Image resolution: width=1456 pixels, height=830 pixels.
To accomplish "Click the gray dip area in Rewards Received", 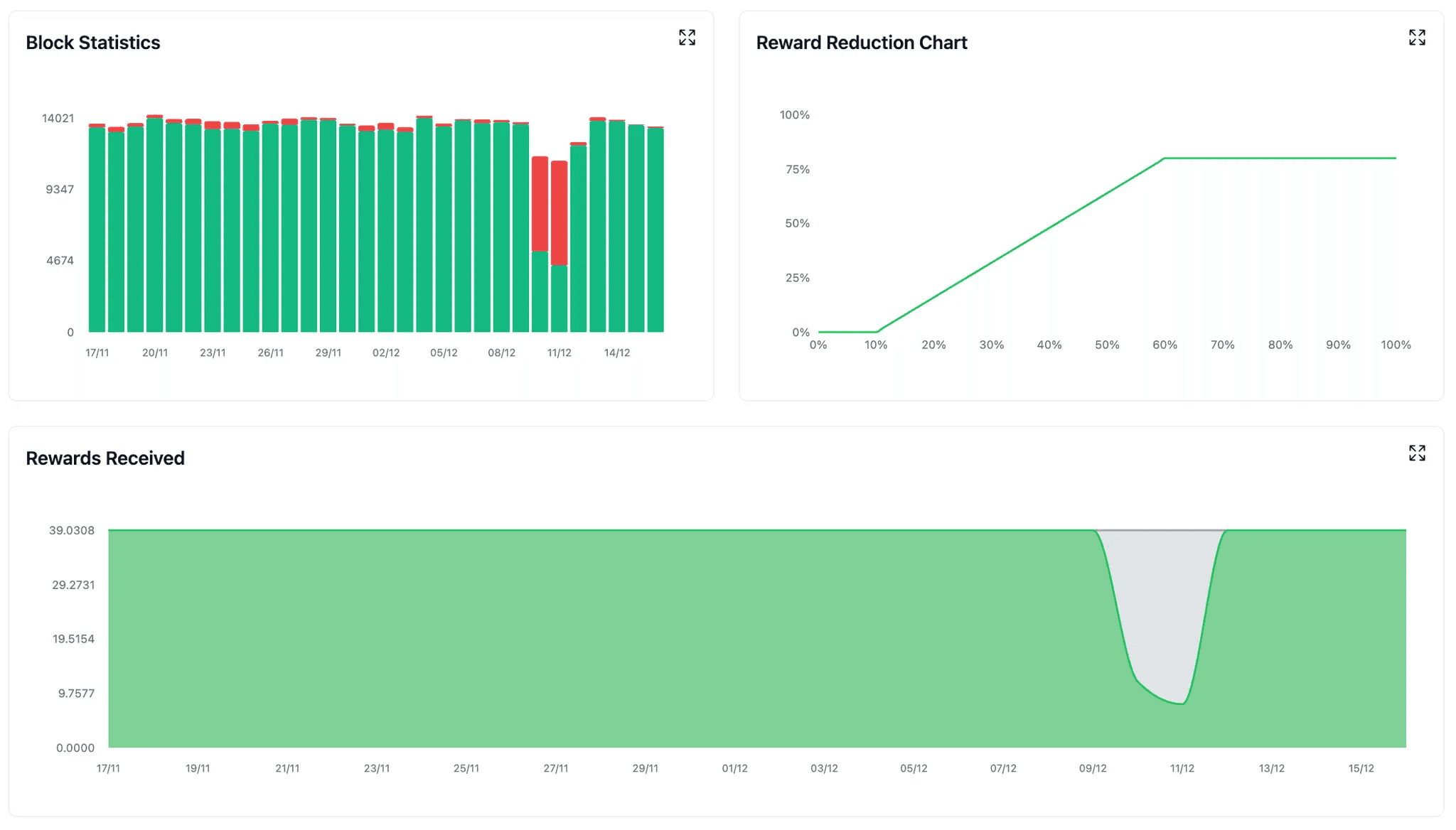I will 1163,604.
